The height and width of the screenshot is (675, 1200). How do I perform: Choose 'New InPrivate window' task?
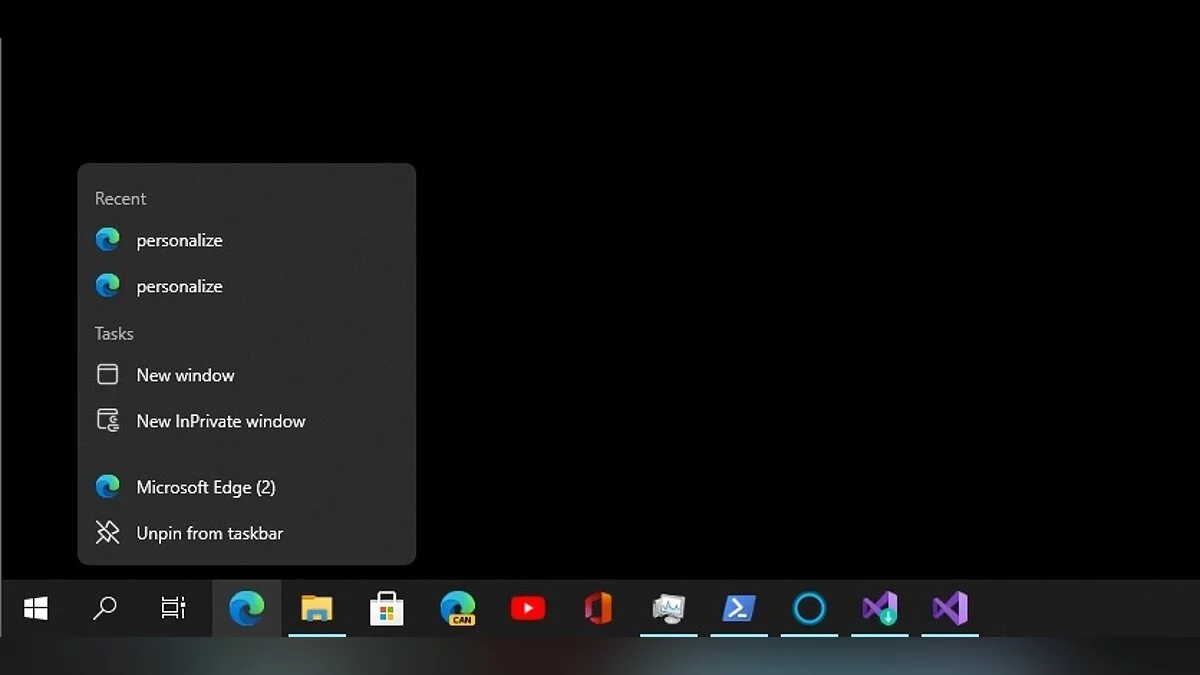220,421
